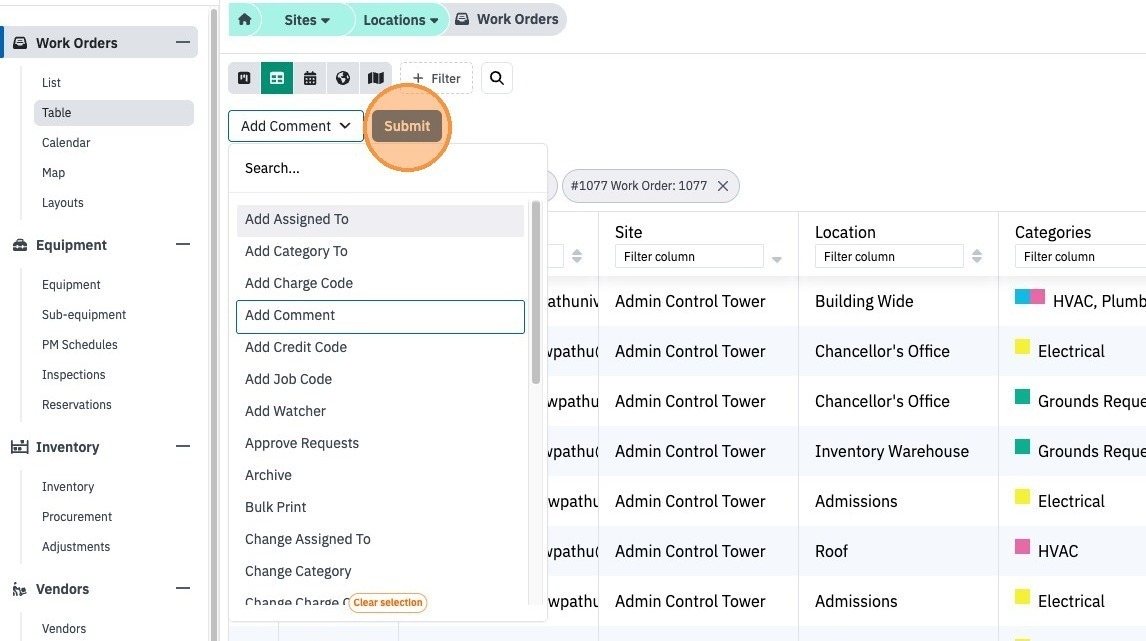Click the Location Filter column input
Screen dimensions: 1146x641
[889, 257]
